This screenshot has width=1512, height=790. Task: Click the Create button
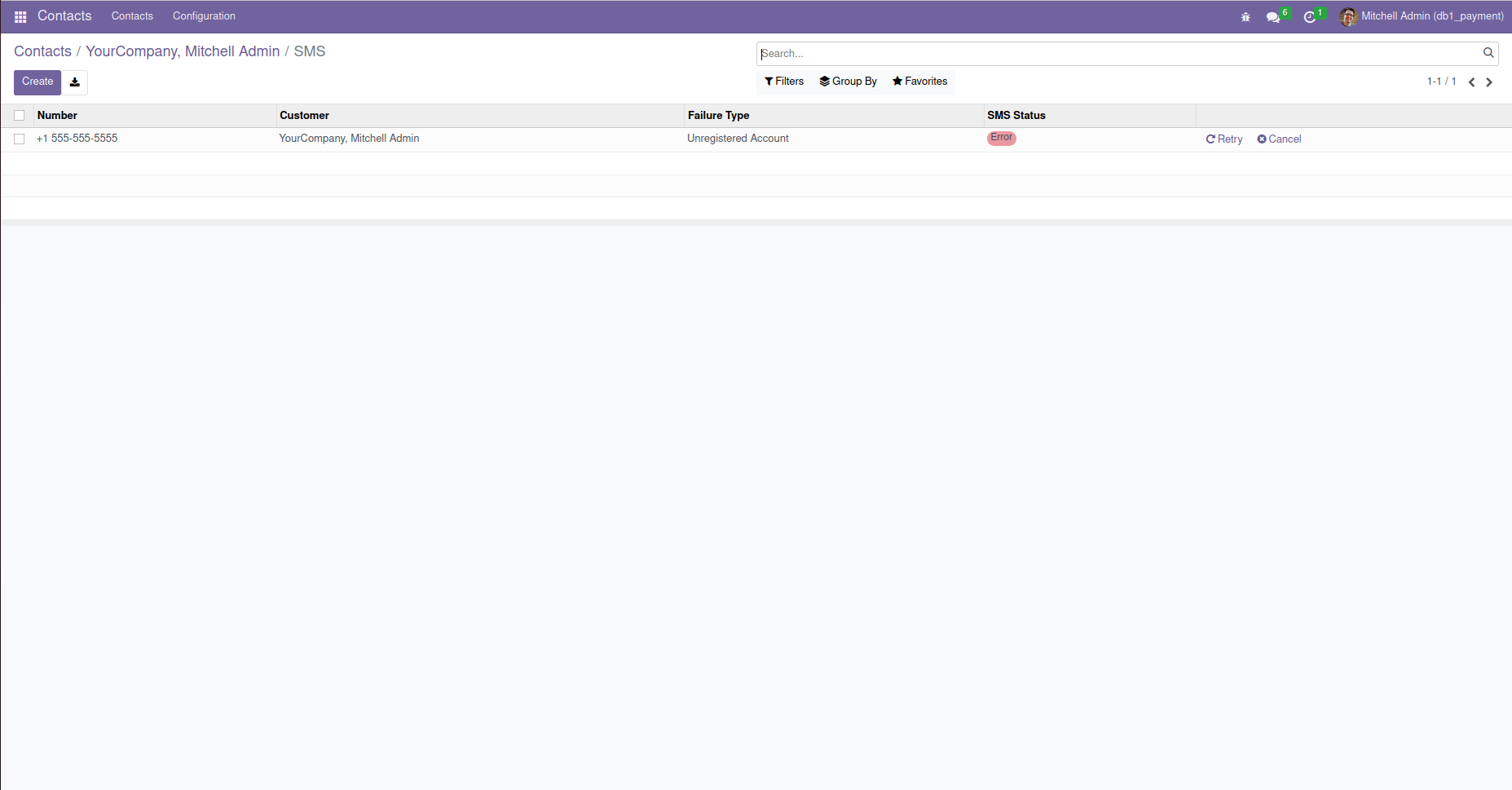click(37, 82)
